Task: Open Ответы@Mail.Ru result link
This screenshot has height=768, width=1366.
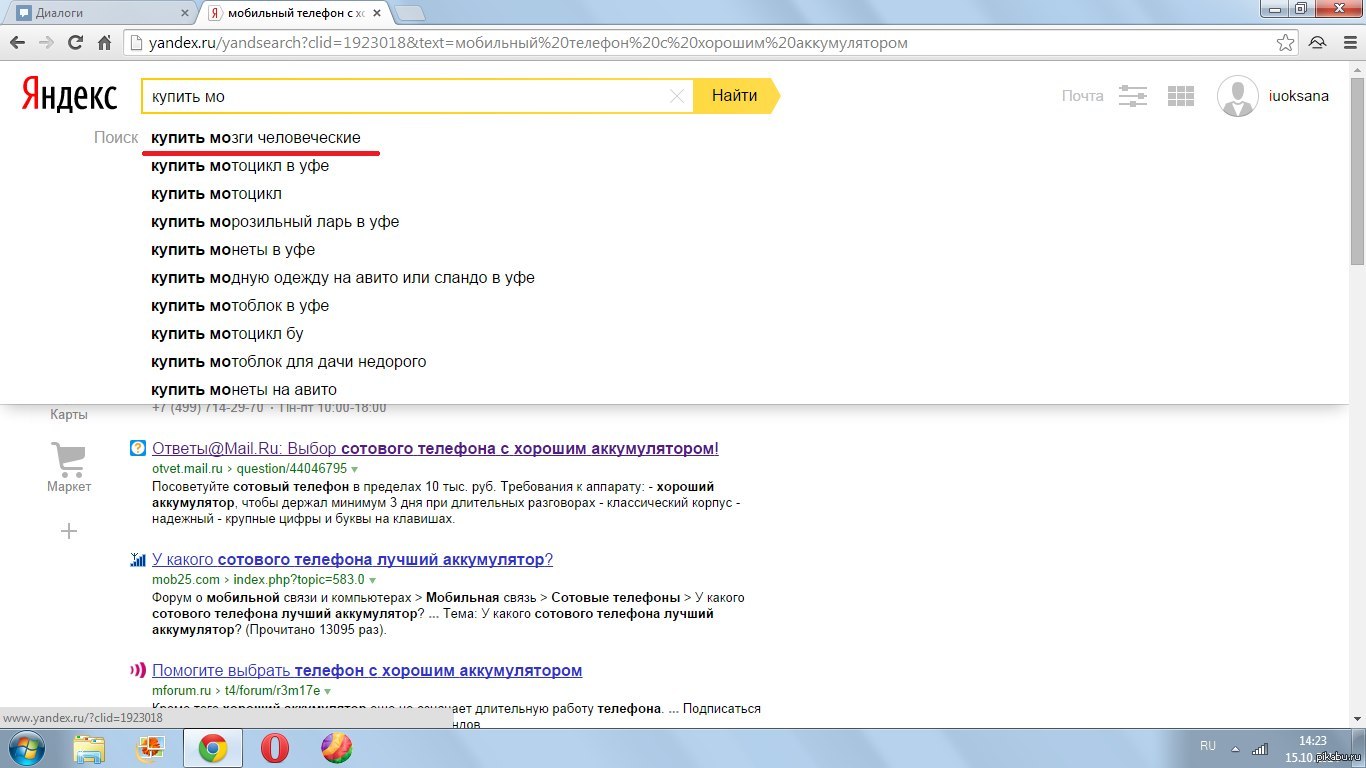Action: pos(435,448)
